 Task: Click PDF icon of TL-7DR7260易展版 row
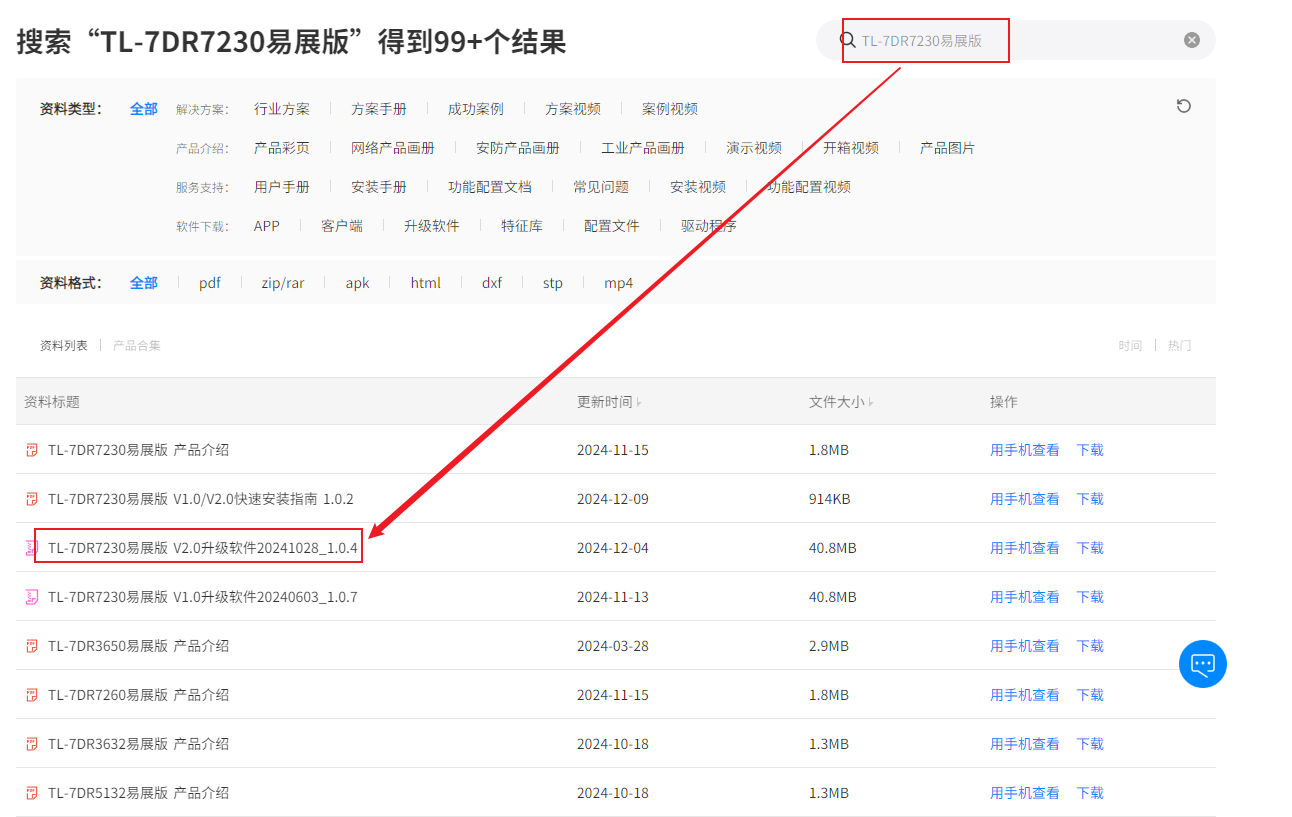[x=32, y=695]
